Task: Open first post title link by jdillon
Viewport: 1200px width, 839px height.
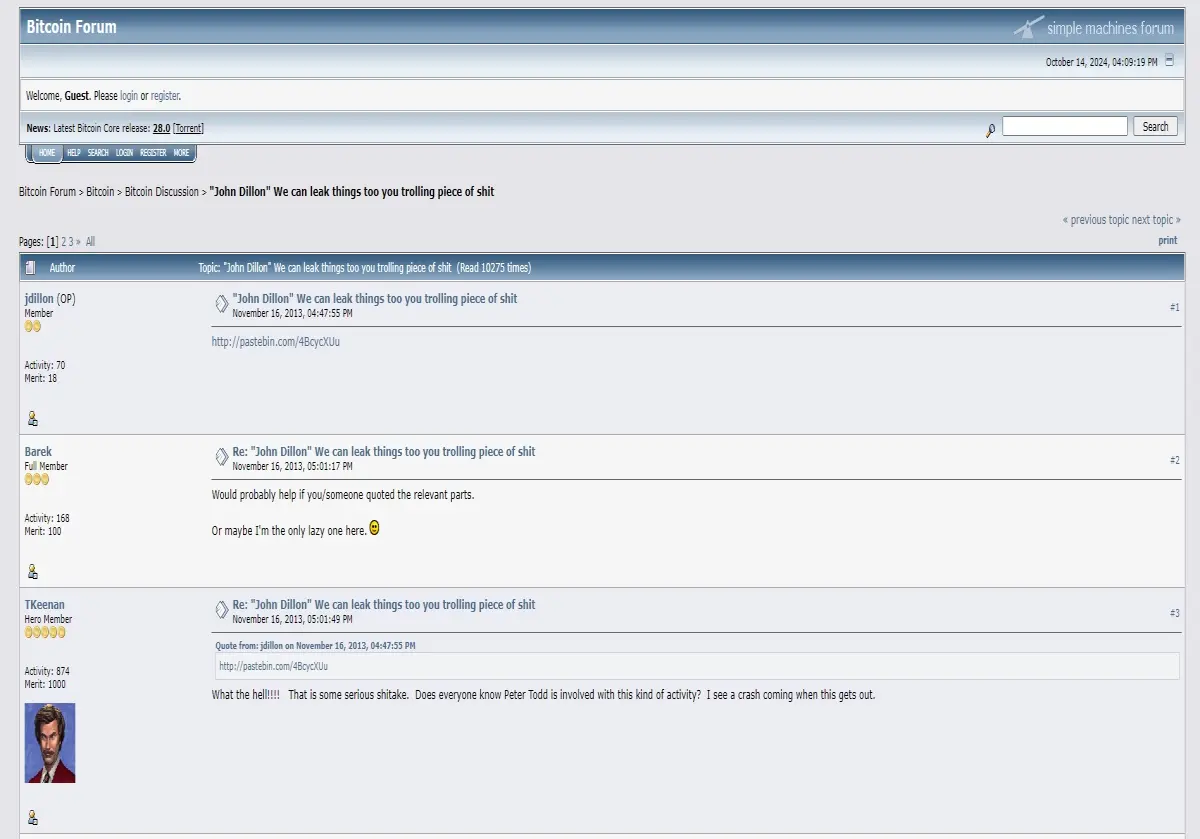Action: pos(375,298)
